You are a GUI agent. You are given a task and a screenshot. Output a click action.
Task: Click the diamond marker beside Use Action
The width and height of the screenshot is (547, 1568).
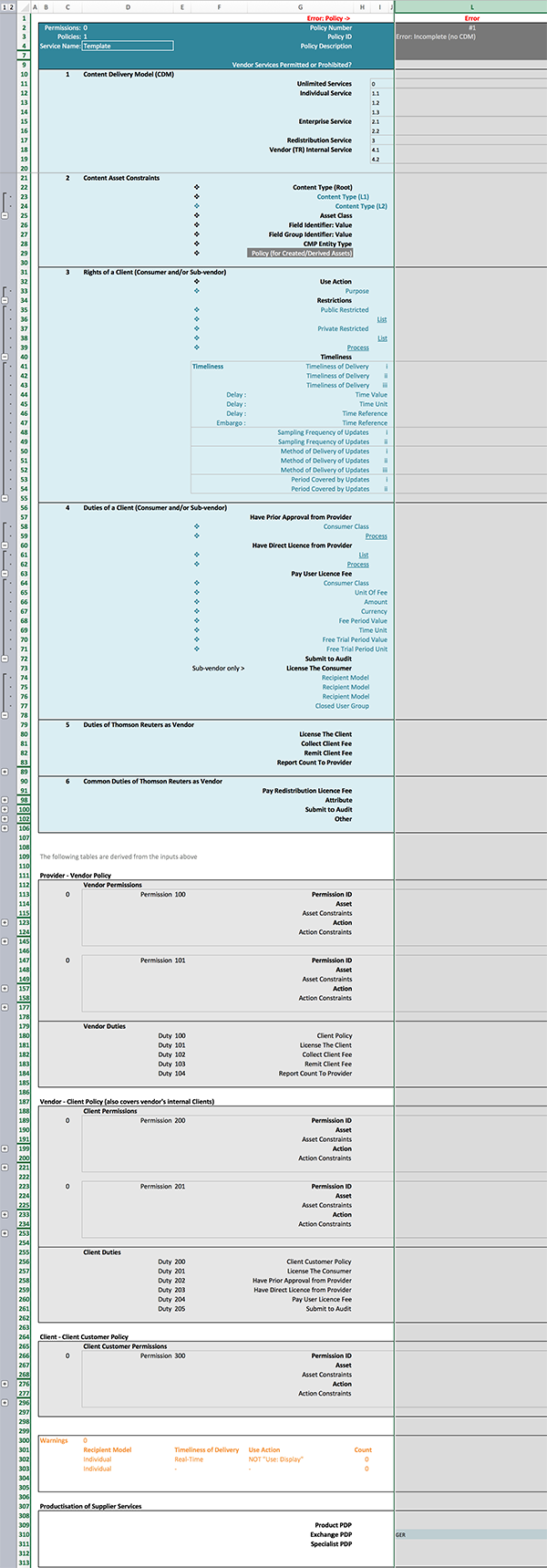click(196, 282)
